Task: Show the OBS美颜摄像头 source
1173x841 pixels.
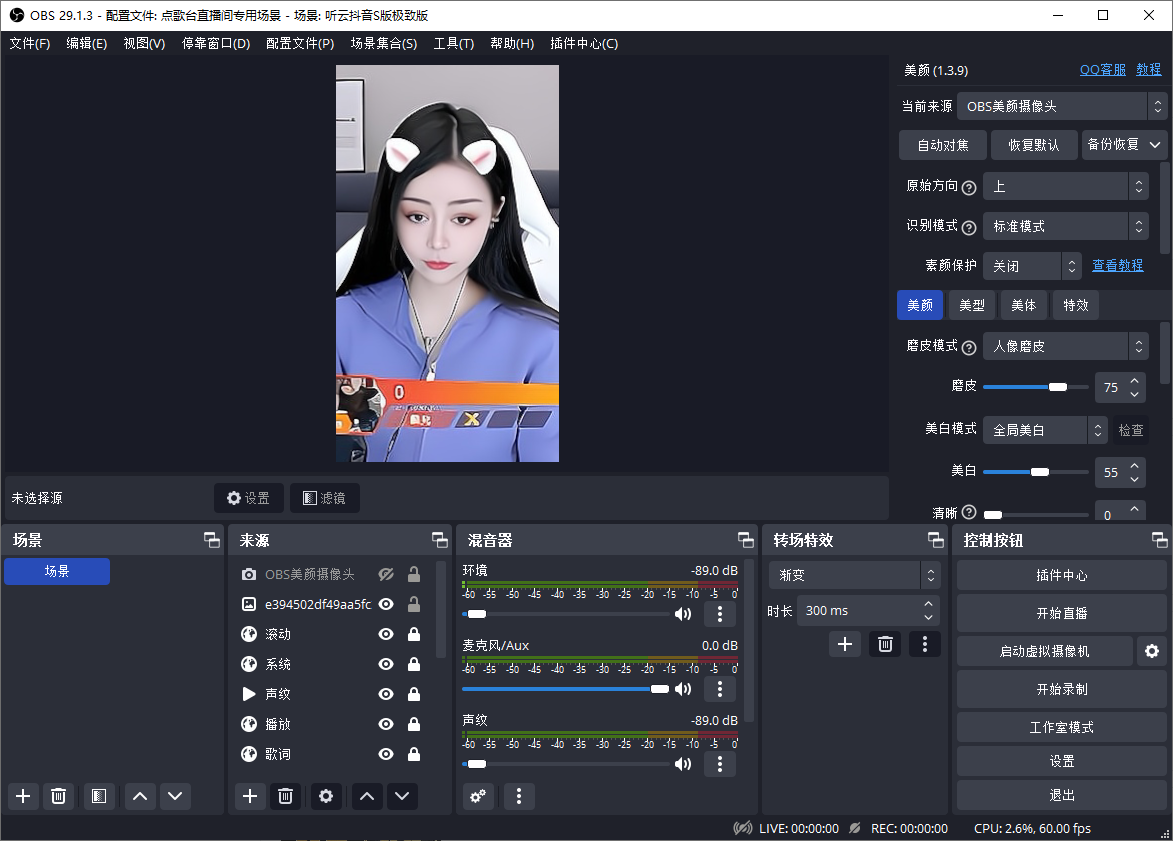Action: pos(386,574)
